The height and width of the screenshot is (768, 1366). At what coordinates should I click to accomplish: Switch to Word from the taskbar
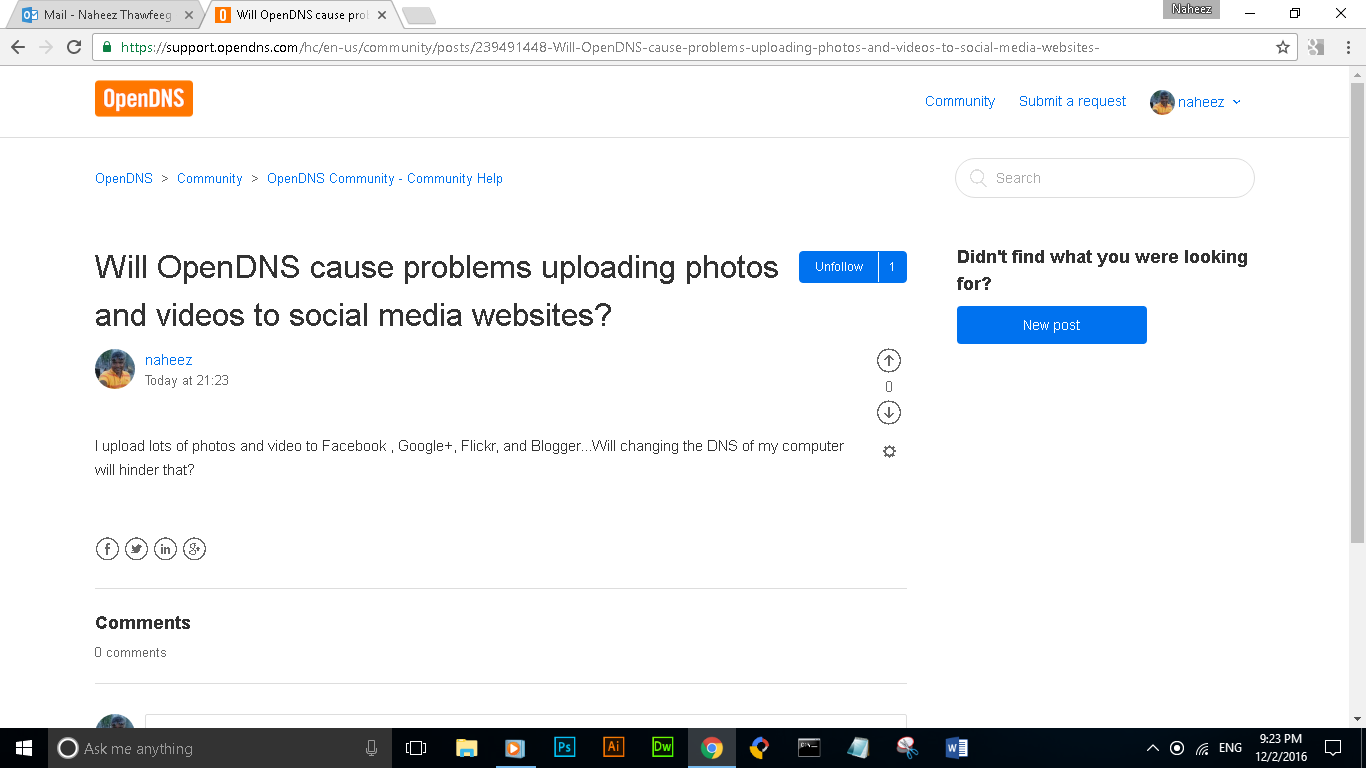point(956,748)
